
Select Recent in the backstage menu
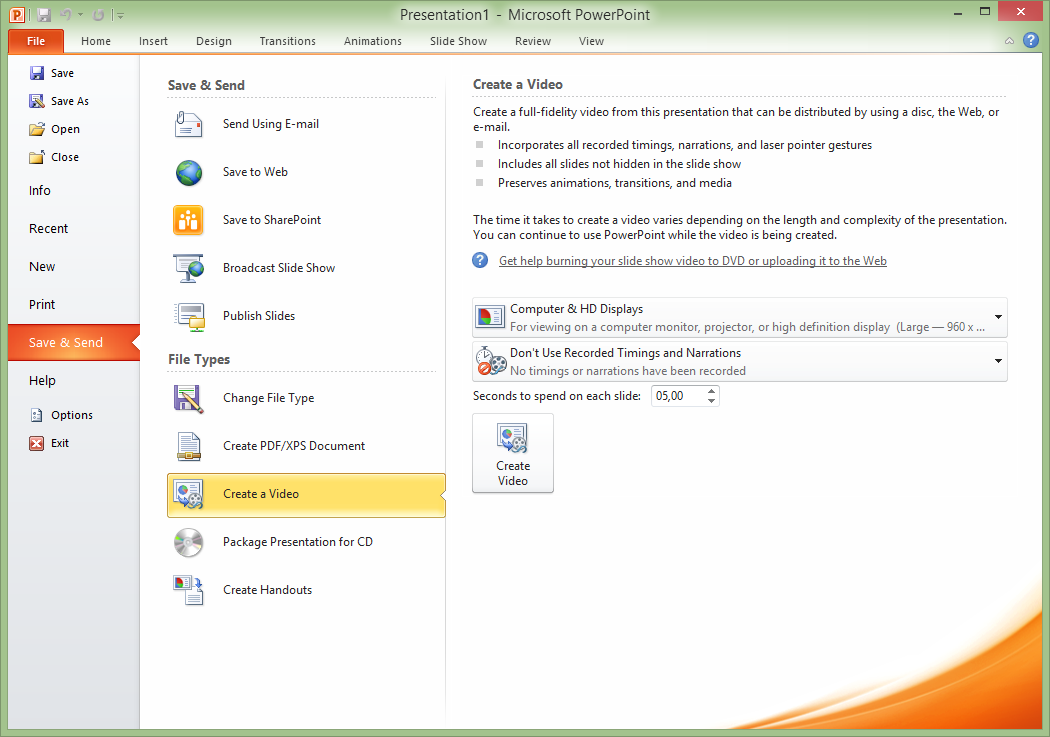(x=48, y=229)
